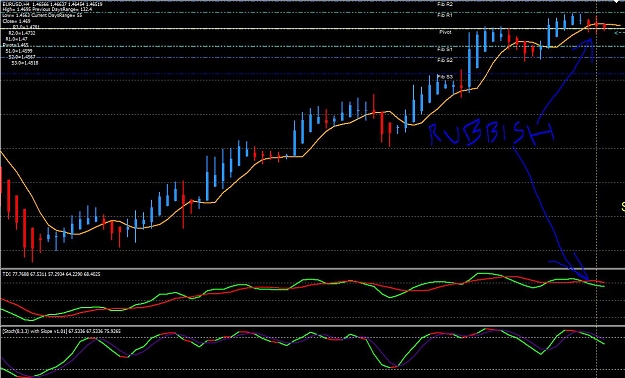Click separator bar above Stoch subwindow
Viewport: 625px width, 378px height.
312,326
